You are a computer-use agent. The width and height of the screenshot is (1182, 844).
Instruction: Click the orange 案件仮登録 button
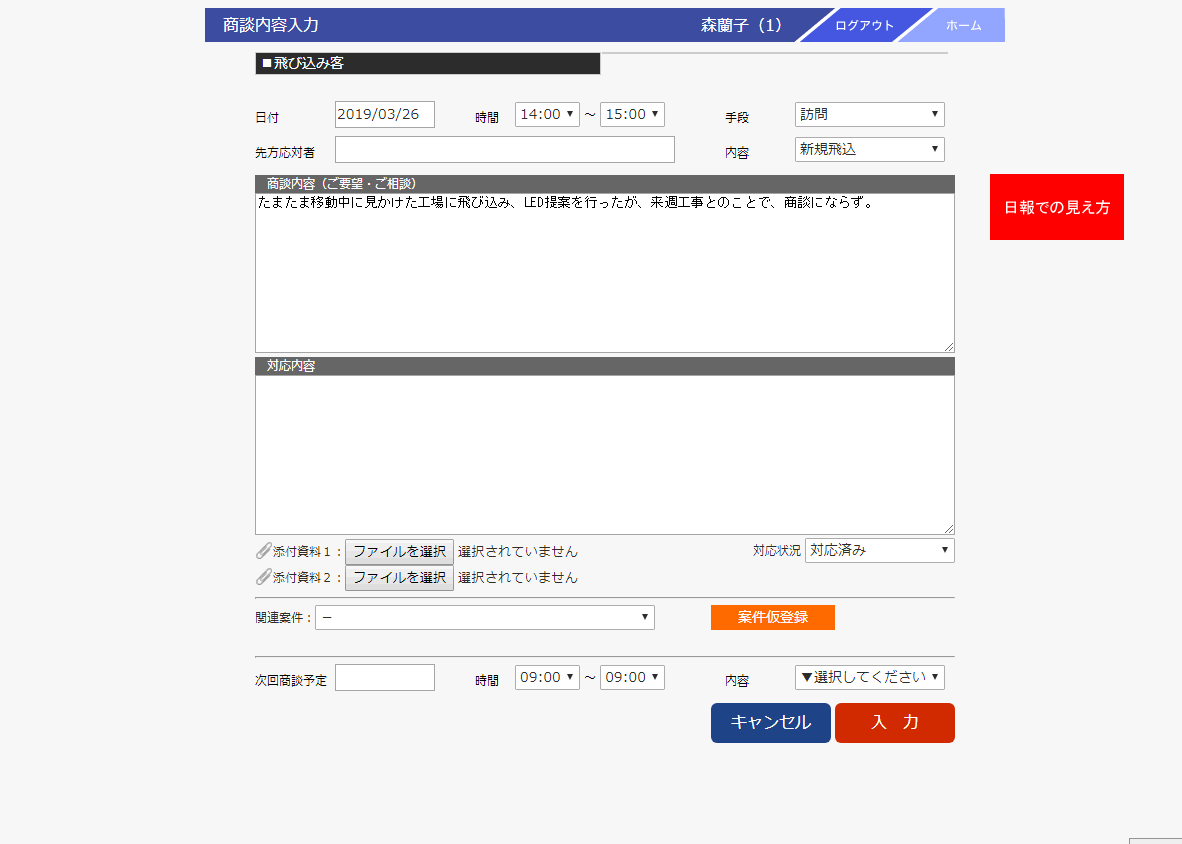tap(772, 618)
